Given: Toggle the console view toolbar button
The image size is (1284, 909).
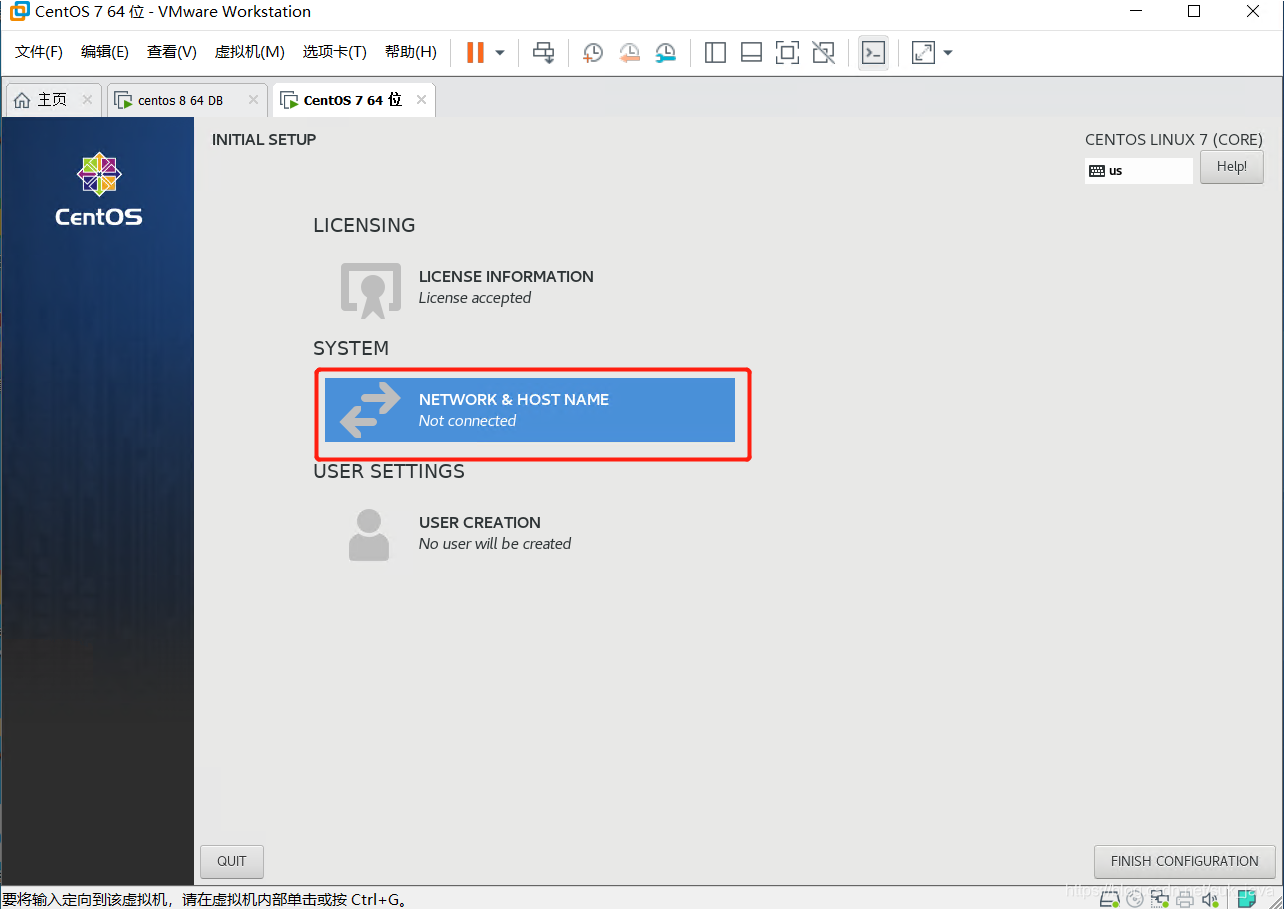Looking at the screenshot, I should (x=873, y=52).
